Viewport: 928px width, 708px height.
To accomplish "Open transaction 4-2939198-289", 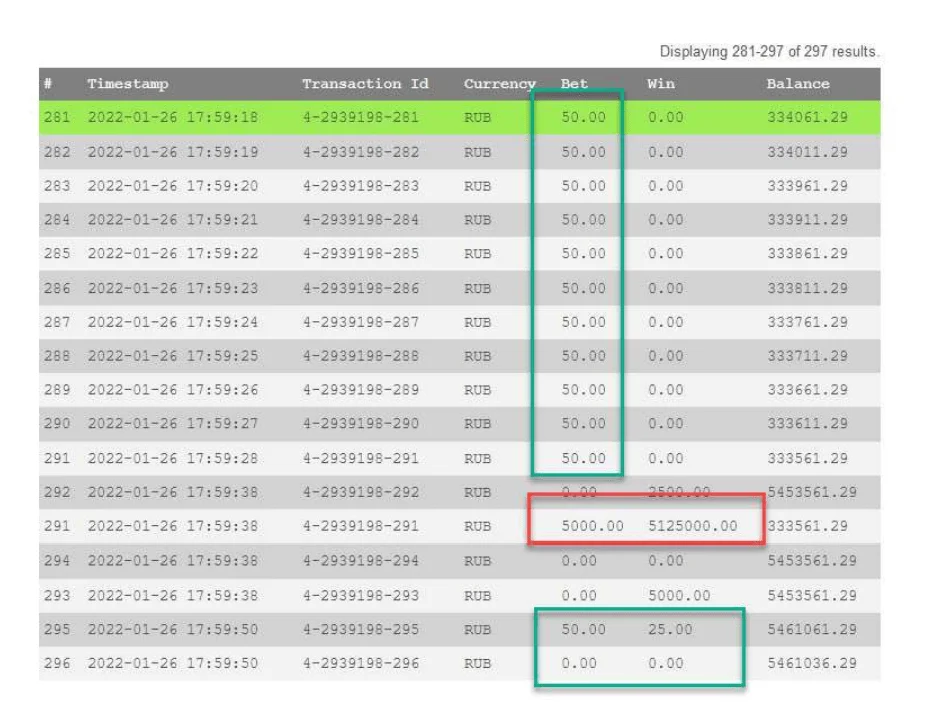I will [x=360, y=390].
